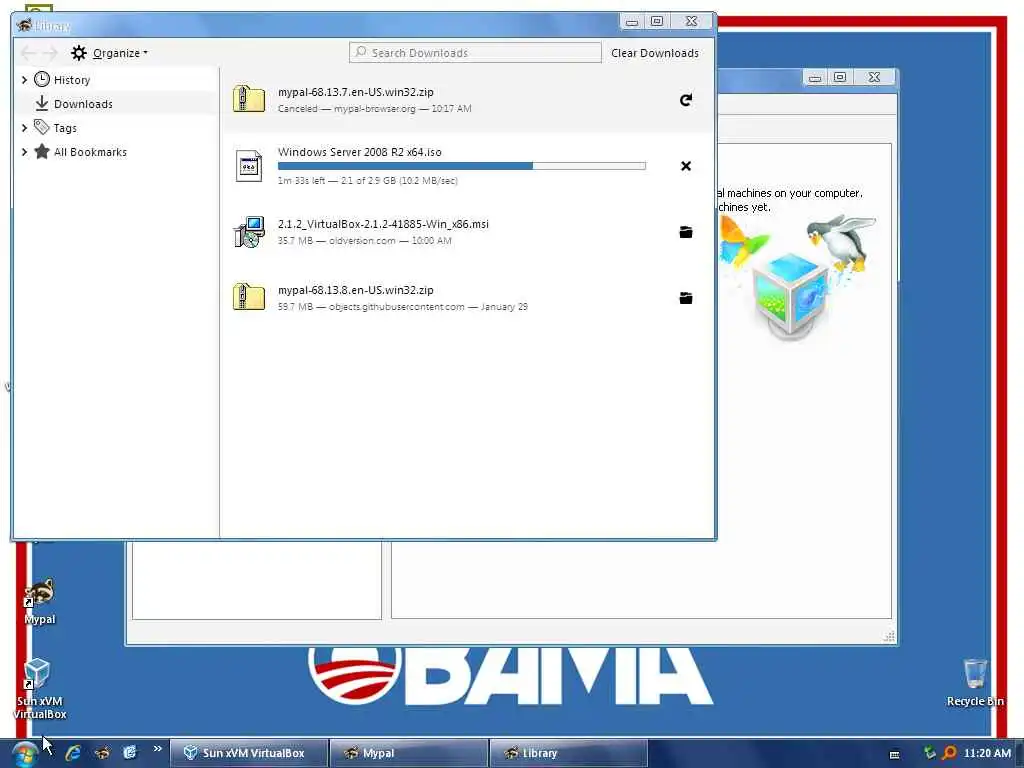The image size is (1024, 768).
Task: Go back with Library back arrow
Action: [28, 53]
